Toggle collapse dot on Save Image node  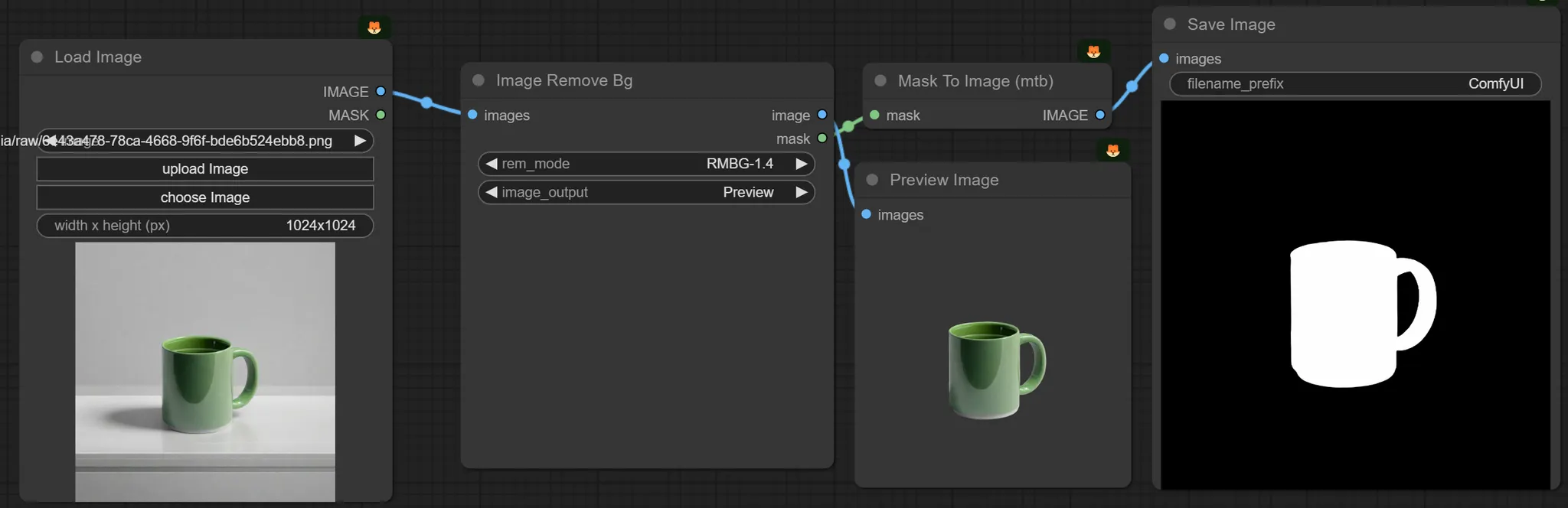point(1170,24)
